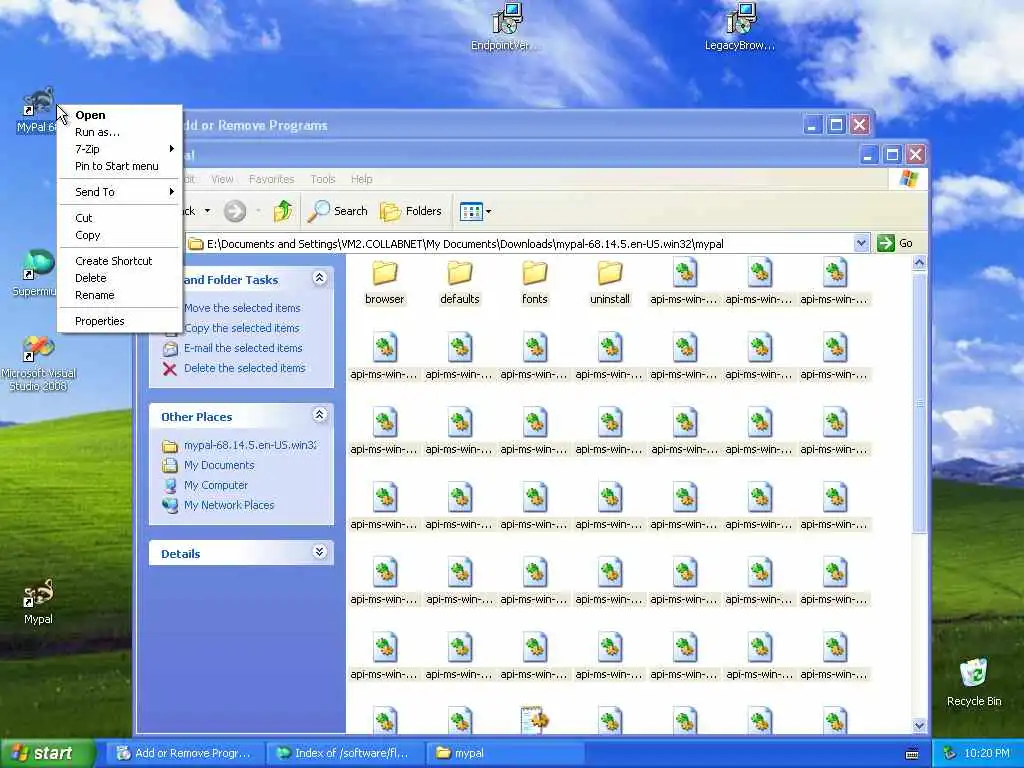Open the MyPal desktop shortcut via Open
Viewport: 1024px width, 768px height.
(x=90, y=115)
